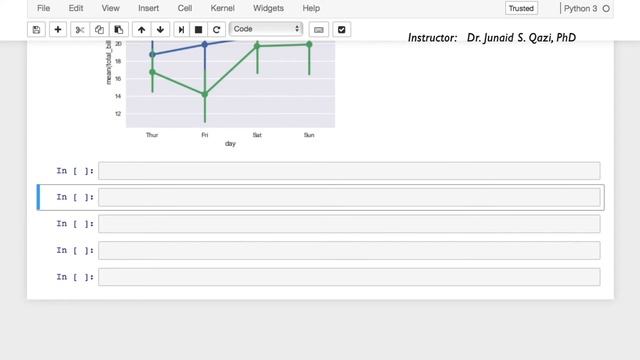Image resolution: width=640 pixels, height=360 pixels.
Task: Open the Cell menu
Action: point(184,8)
